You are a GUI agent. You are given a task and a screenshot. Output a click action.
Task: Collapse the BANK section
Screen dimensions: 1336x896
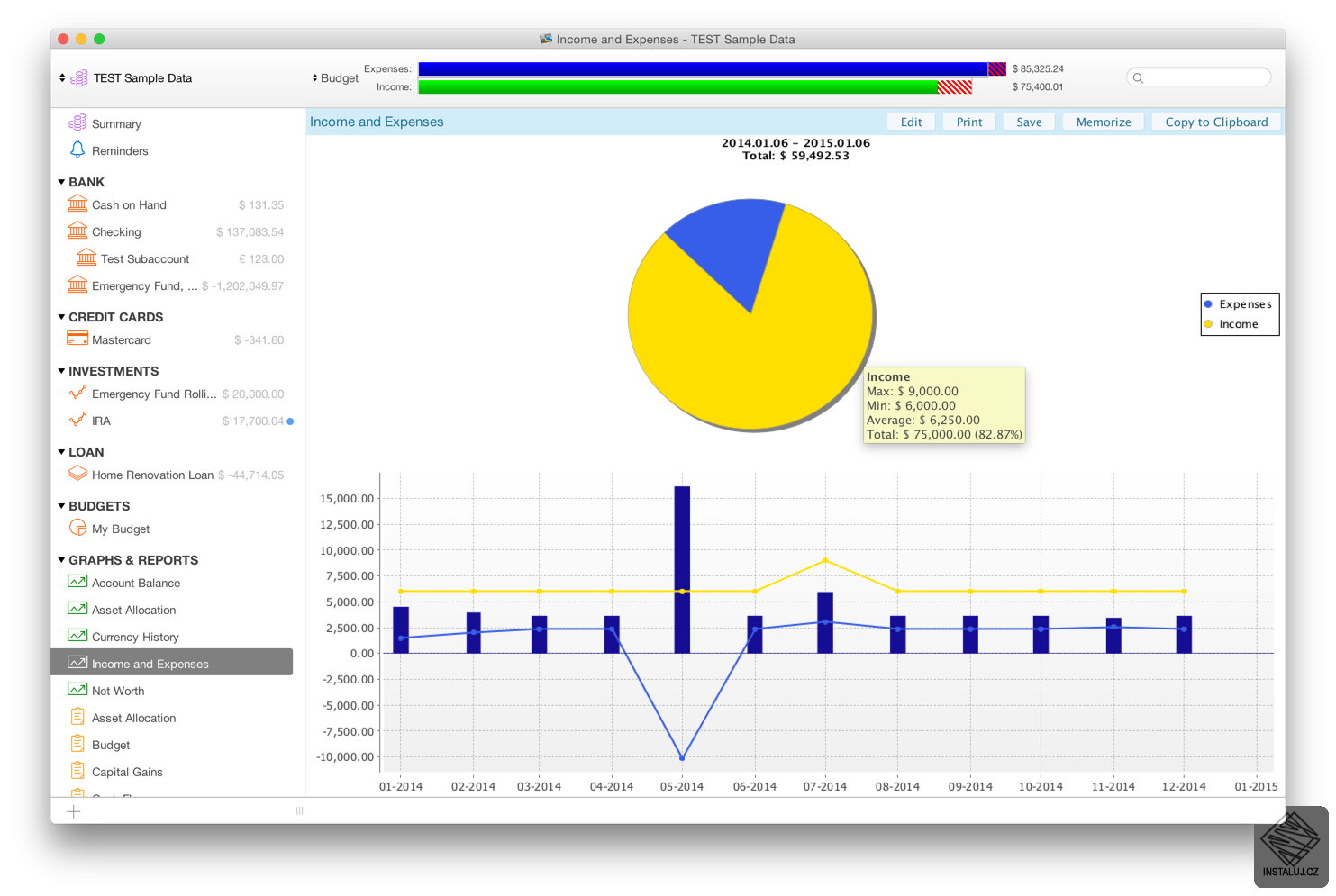(x=61, y=182)
